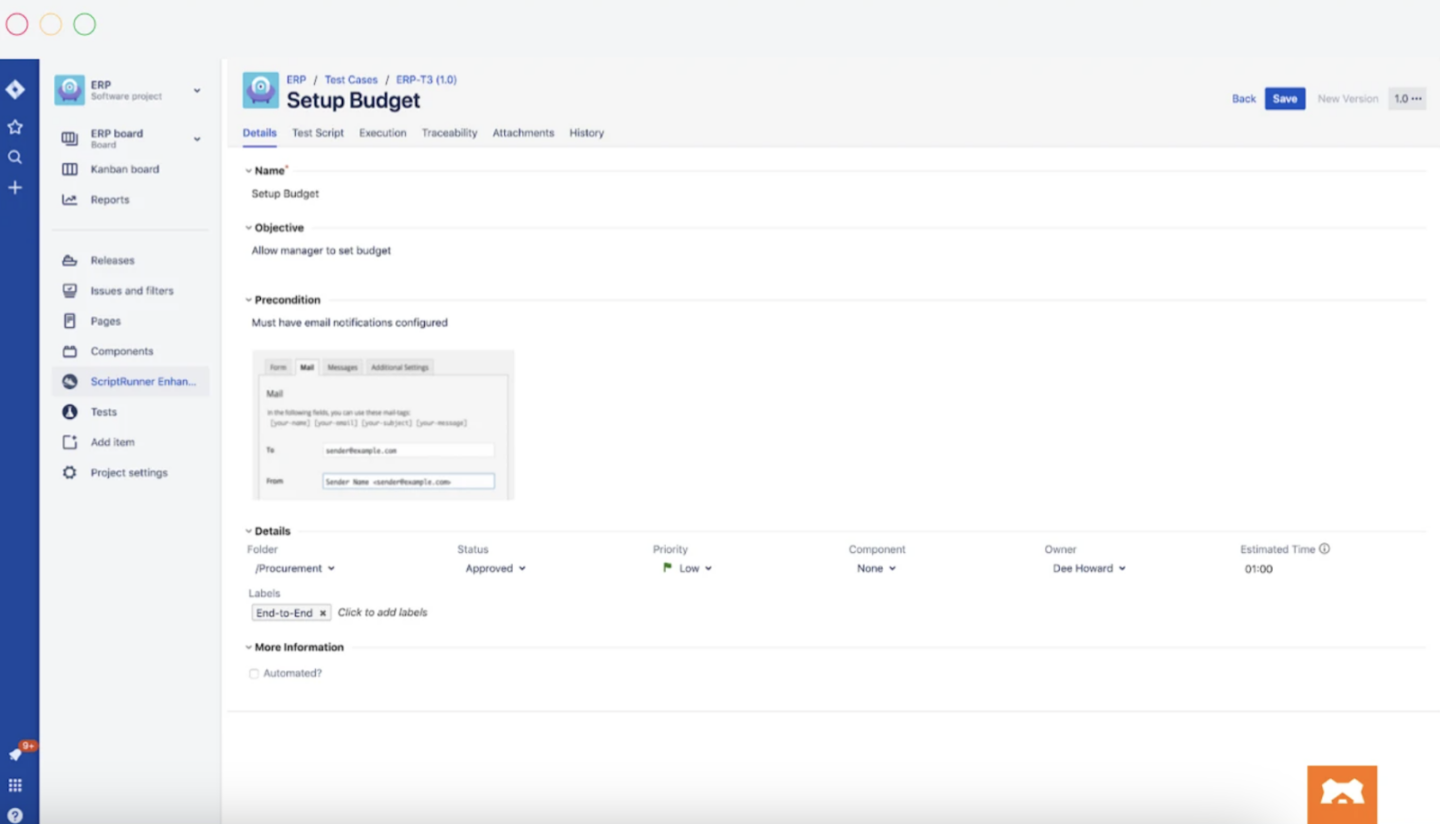This screenshot has height=824, width=1440.
Task: Open the version 1.0 ellipsis menu
Action: tap(1417, 98)
